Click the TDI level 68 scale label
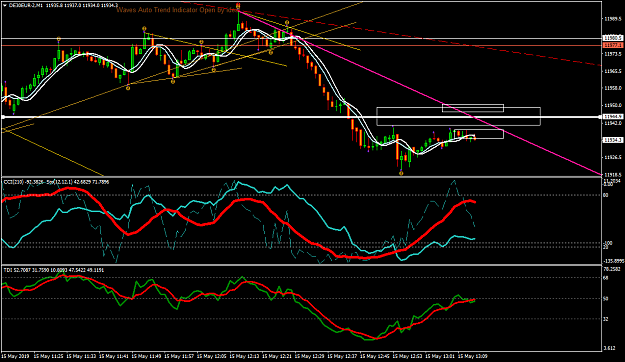The height and width of the screenshot is (362, 625). point(606,277)
